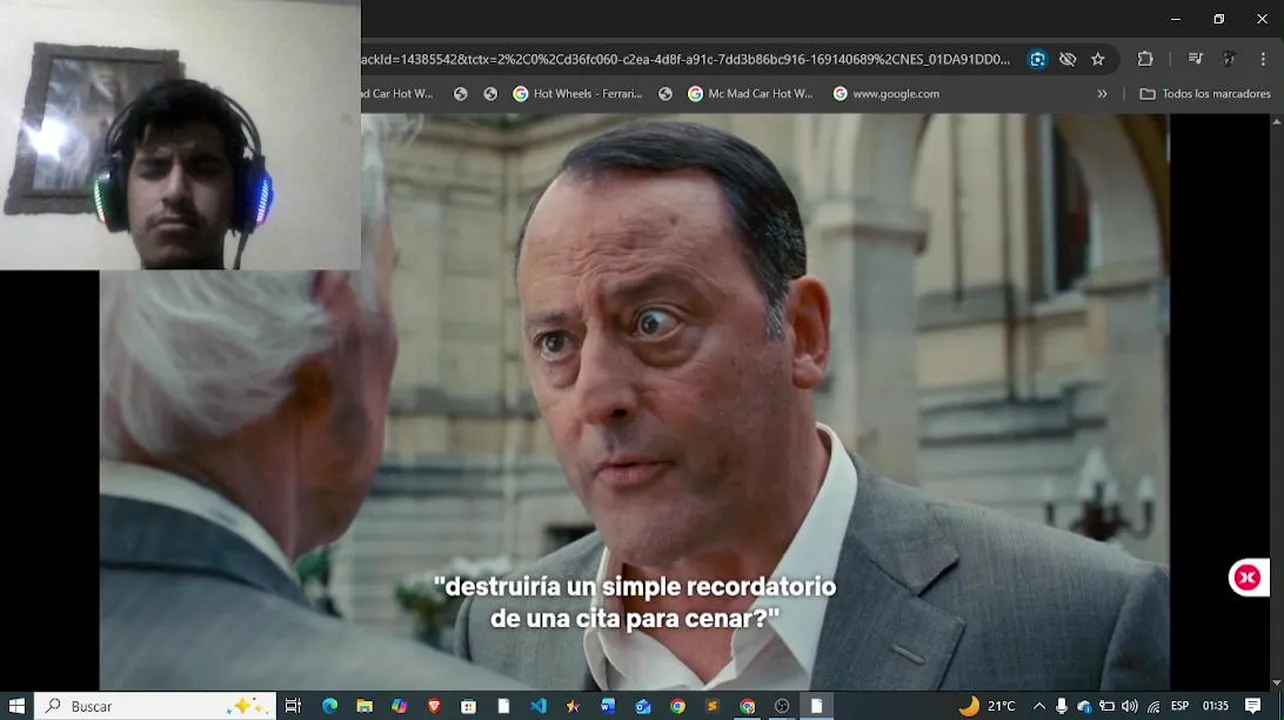This screenshot has width=1284, height=720.
Task: Expand the hidden bookmarks chevron
Action: [1102, 94]
